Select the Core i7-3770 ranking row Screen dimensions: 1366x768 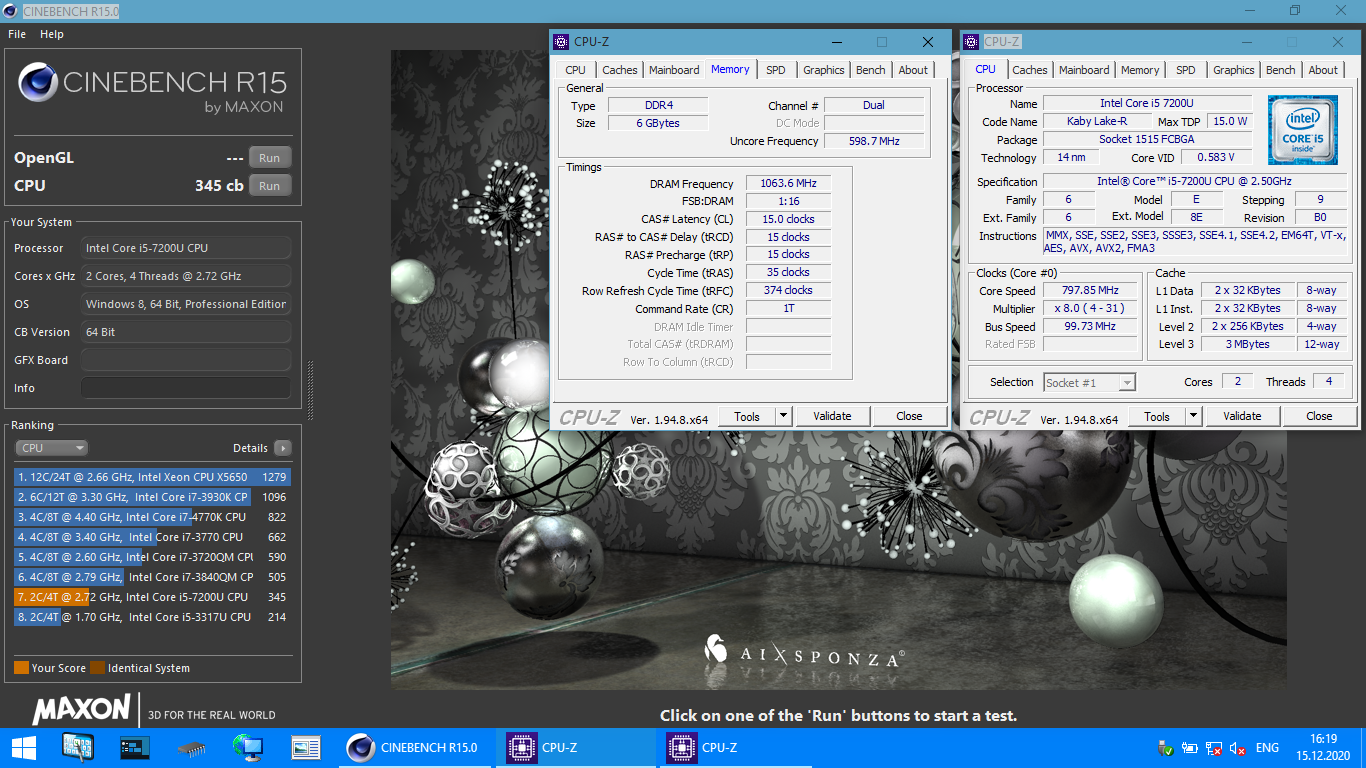(153, 537)
